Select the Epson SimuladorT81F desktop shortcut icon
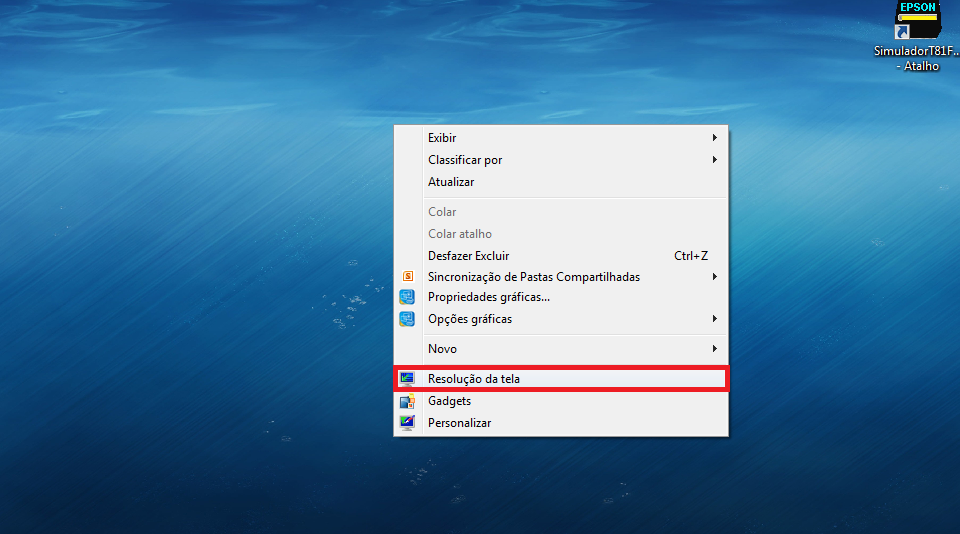Screen dimensions: 960x534 917,20
